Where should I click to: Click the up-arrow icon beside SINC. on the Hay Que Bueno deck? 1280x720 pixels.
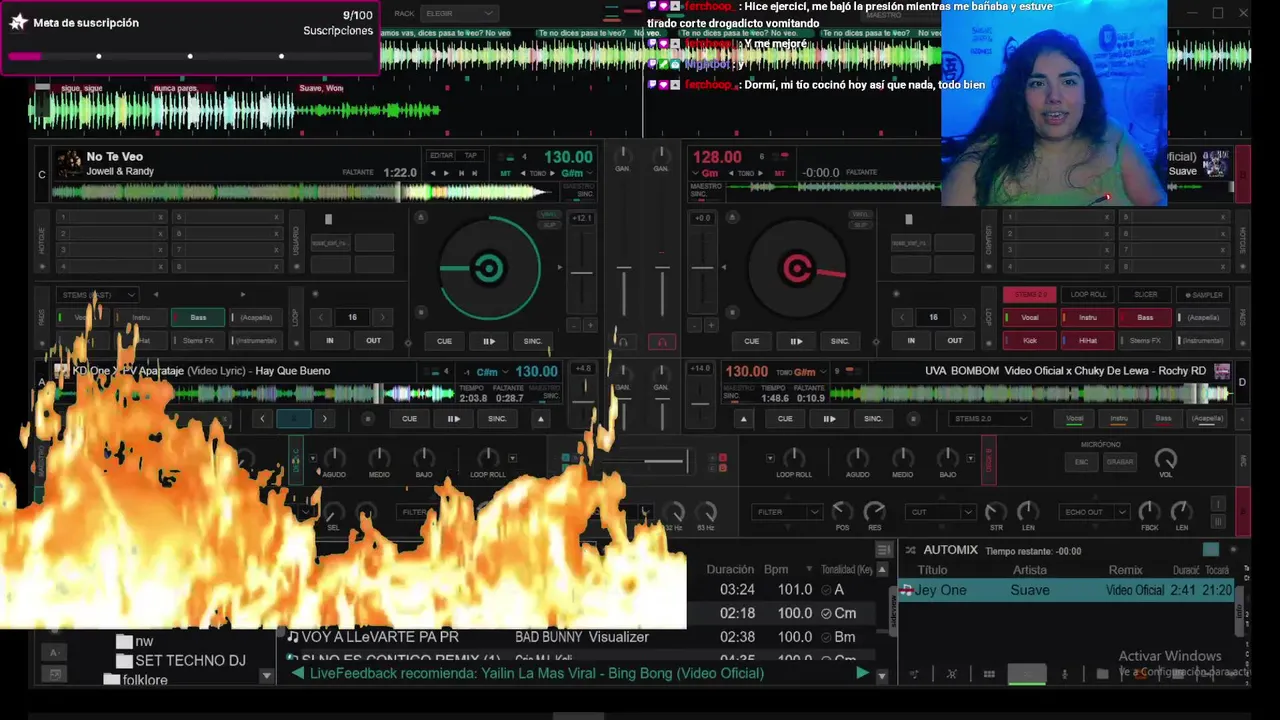541,419
